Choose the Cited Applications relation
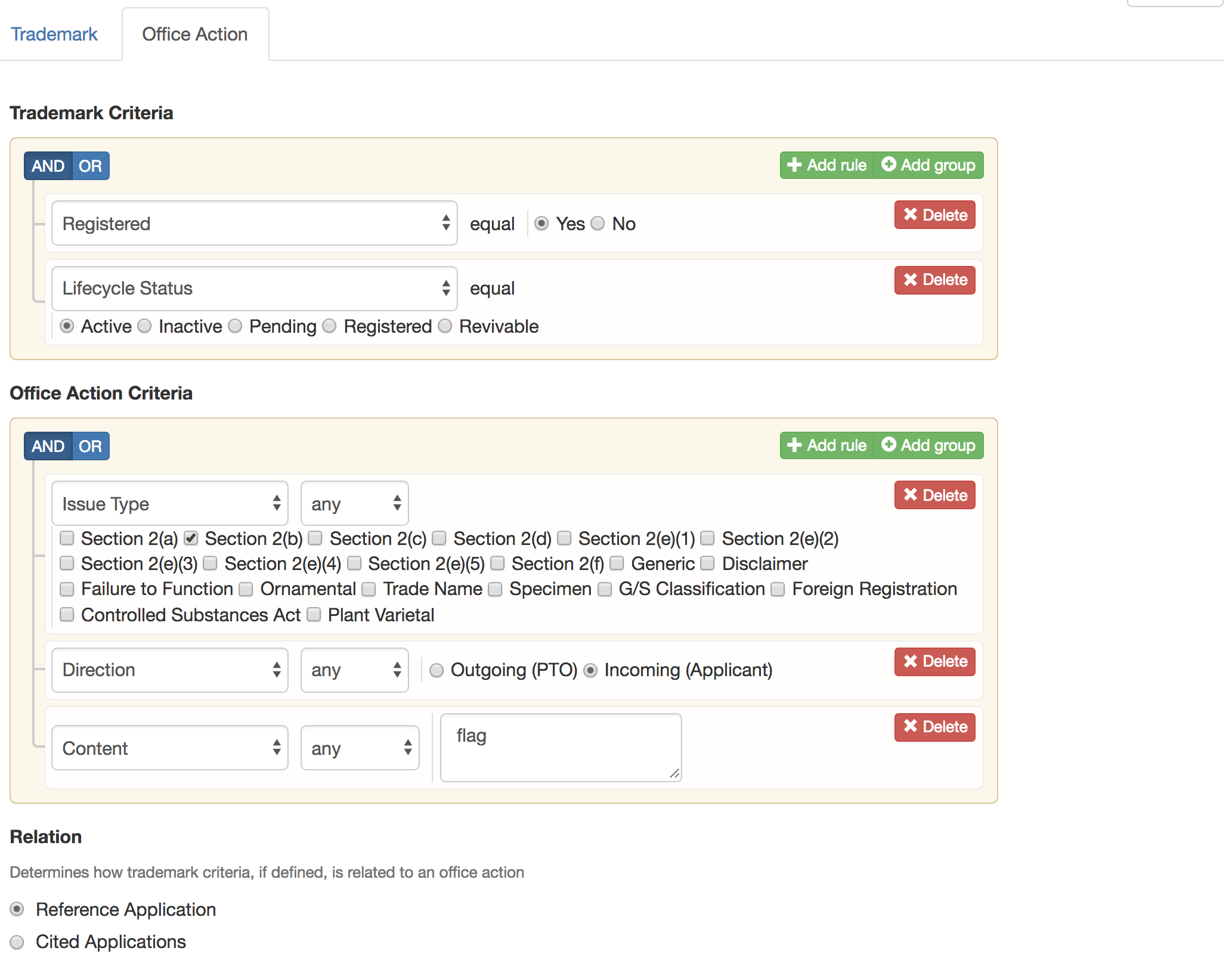The image size is (1232, 960). coord(17,942)
